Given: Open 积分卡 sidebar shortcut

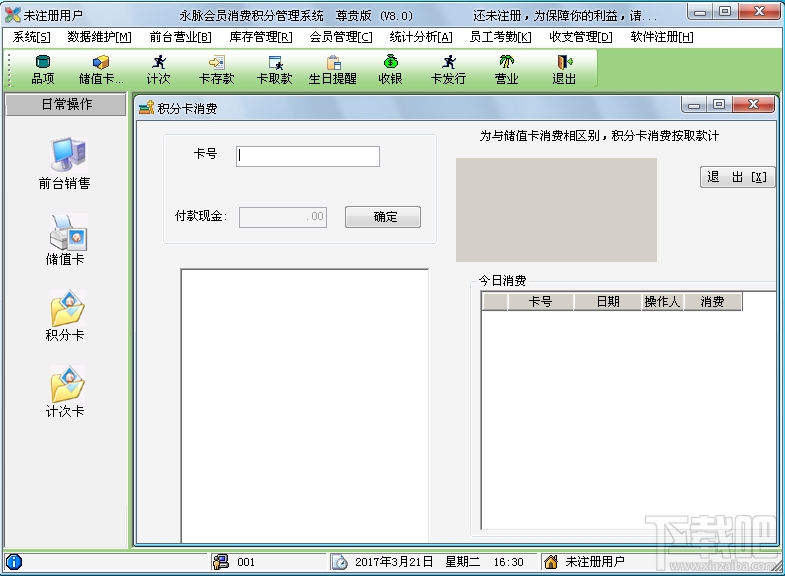Looking at the screenshot, I should pos(65,316).
